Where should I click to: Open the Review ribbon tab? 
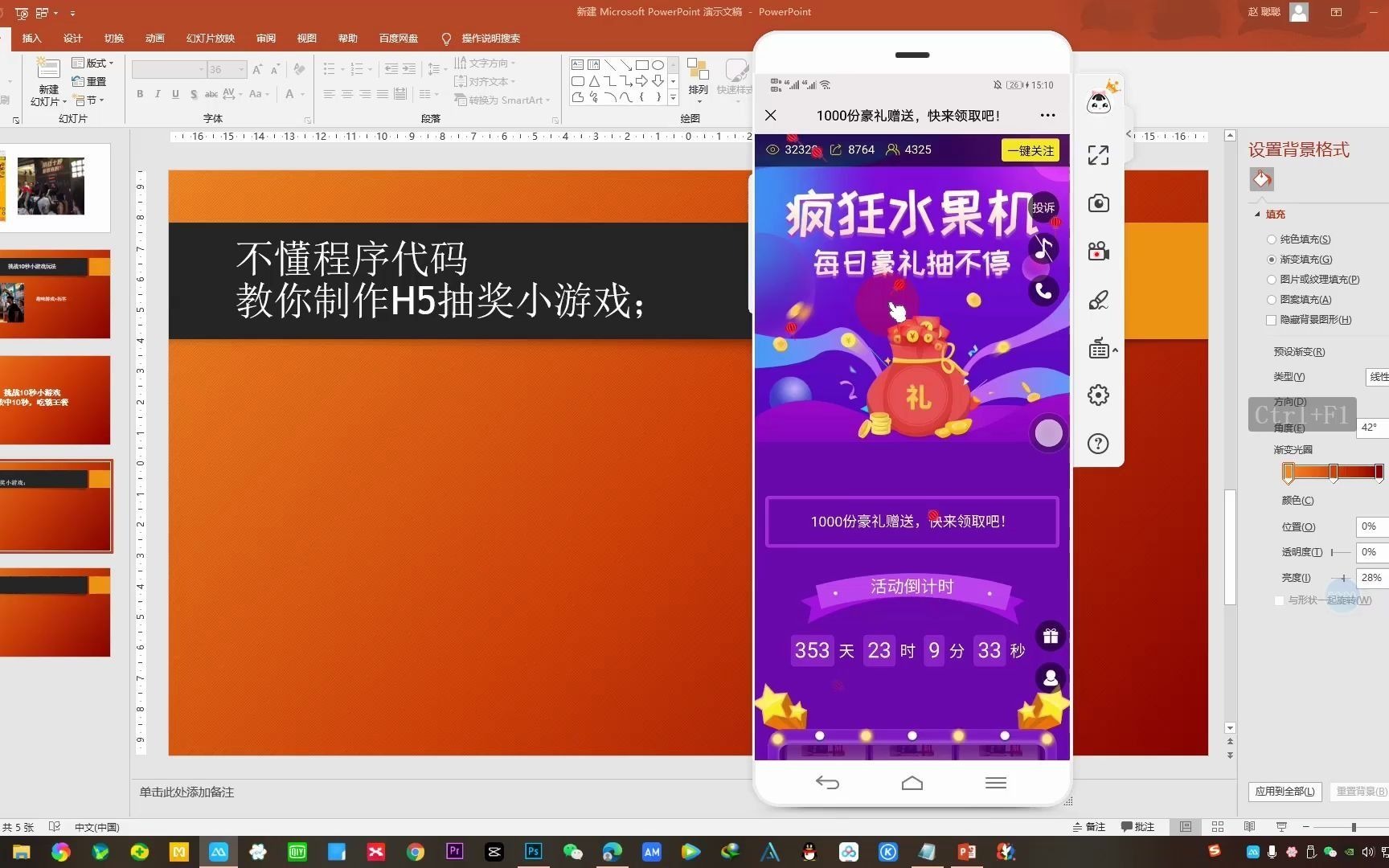pos(266,38)
